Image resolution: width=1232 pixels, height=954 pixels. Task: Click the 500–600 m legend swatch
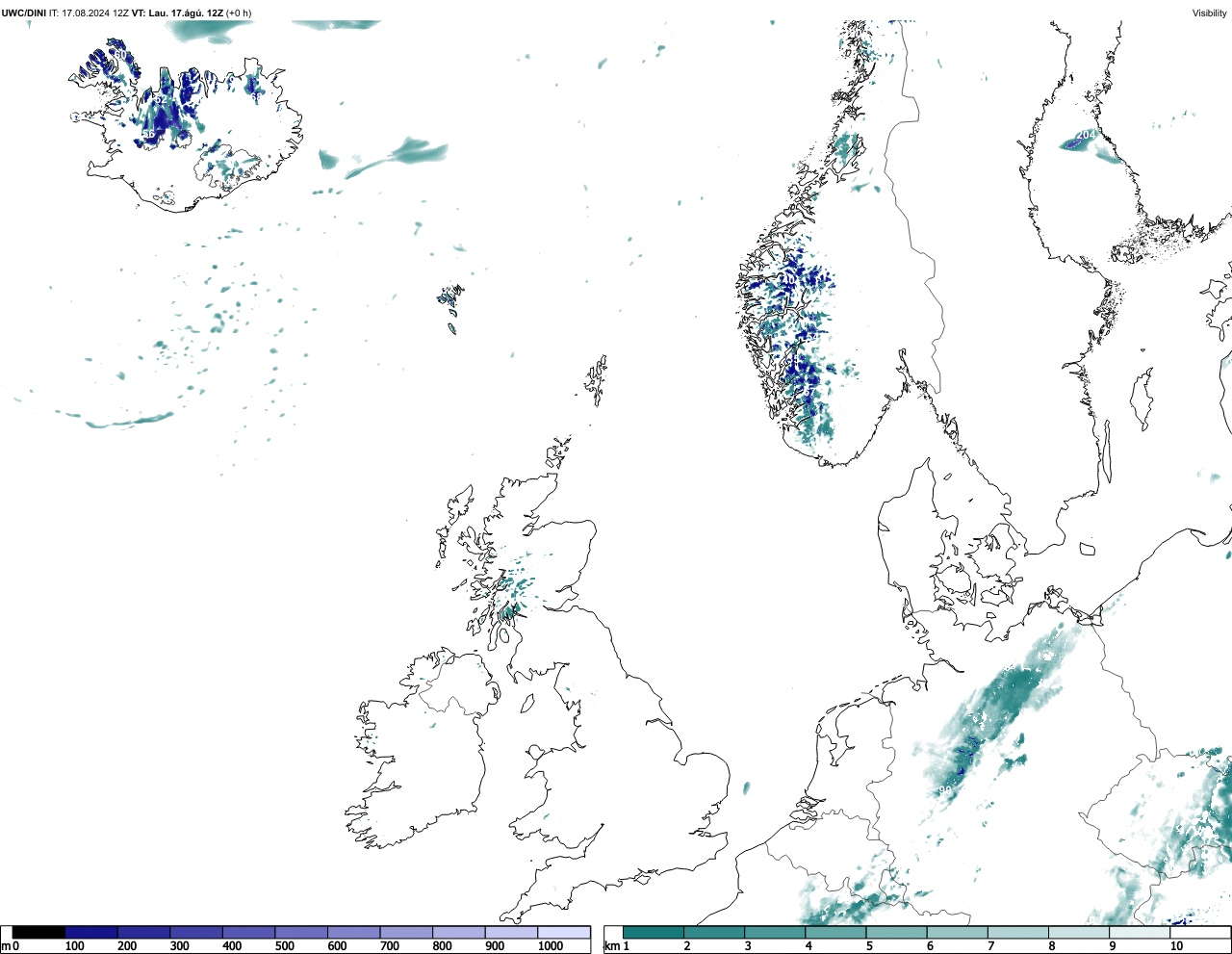point(301,933)
